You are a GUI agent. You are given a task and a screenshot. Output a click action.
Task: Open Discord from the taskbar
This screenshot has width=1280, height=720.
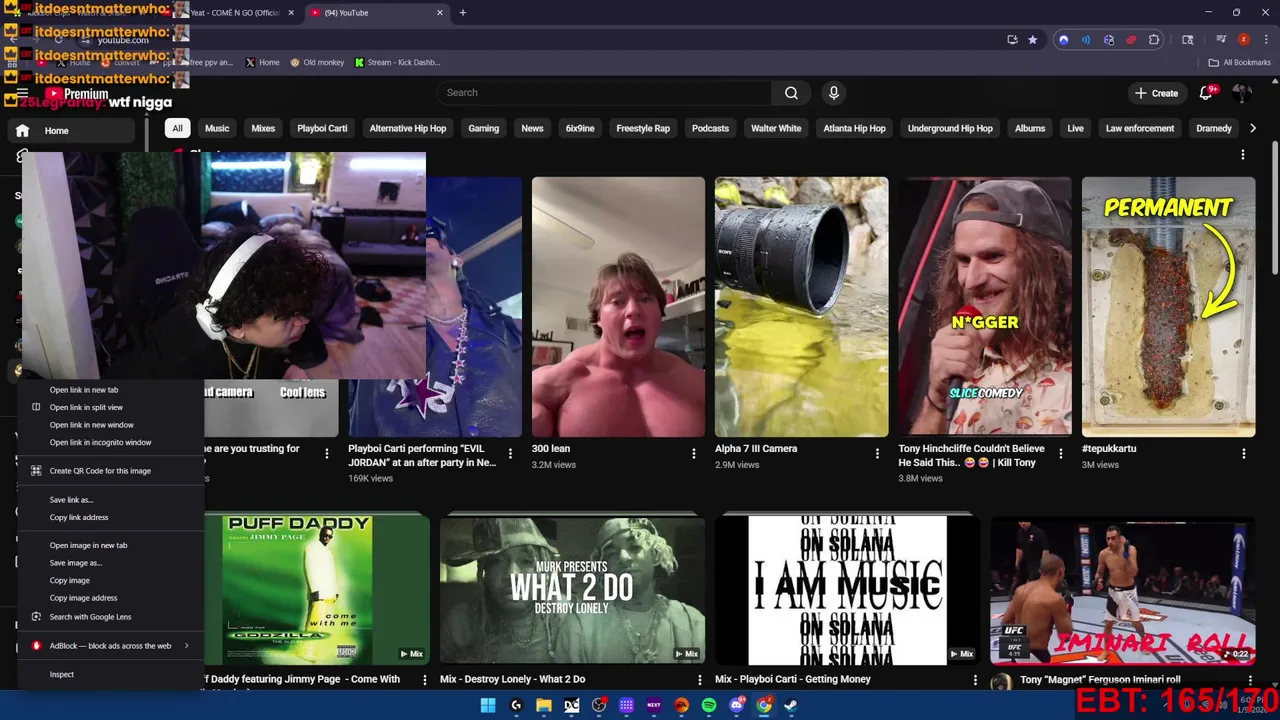pyautogui.click(x=737, y=705)
